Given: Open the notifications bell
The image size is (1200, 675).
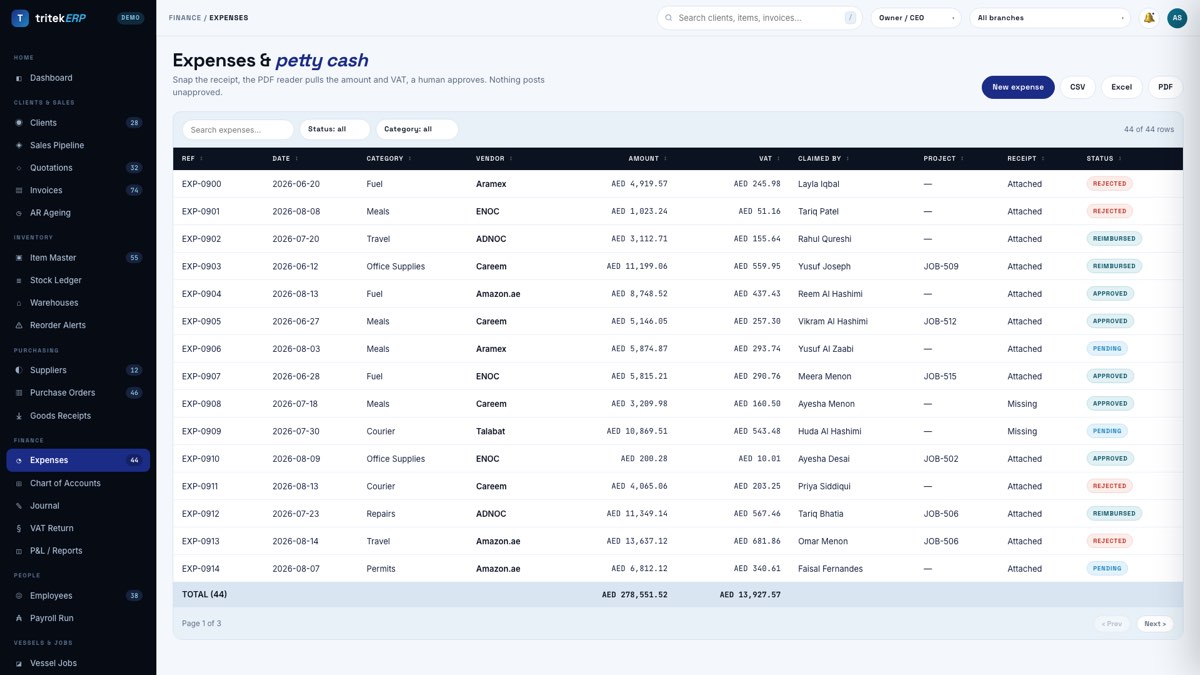Looking at the screenshot, I should click(1149, 18).
